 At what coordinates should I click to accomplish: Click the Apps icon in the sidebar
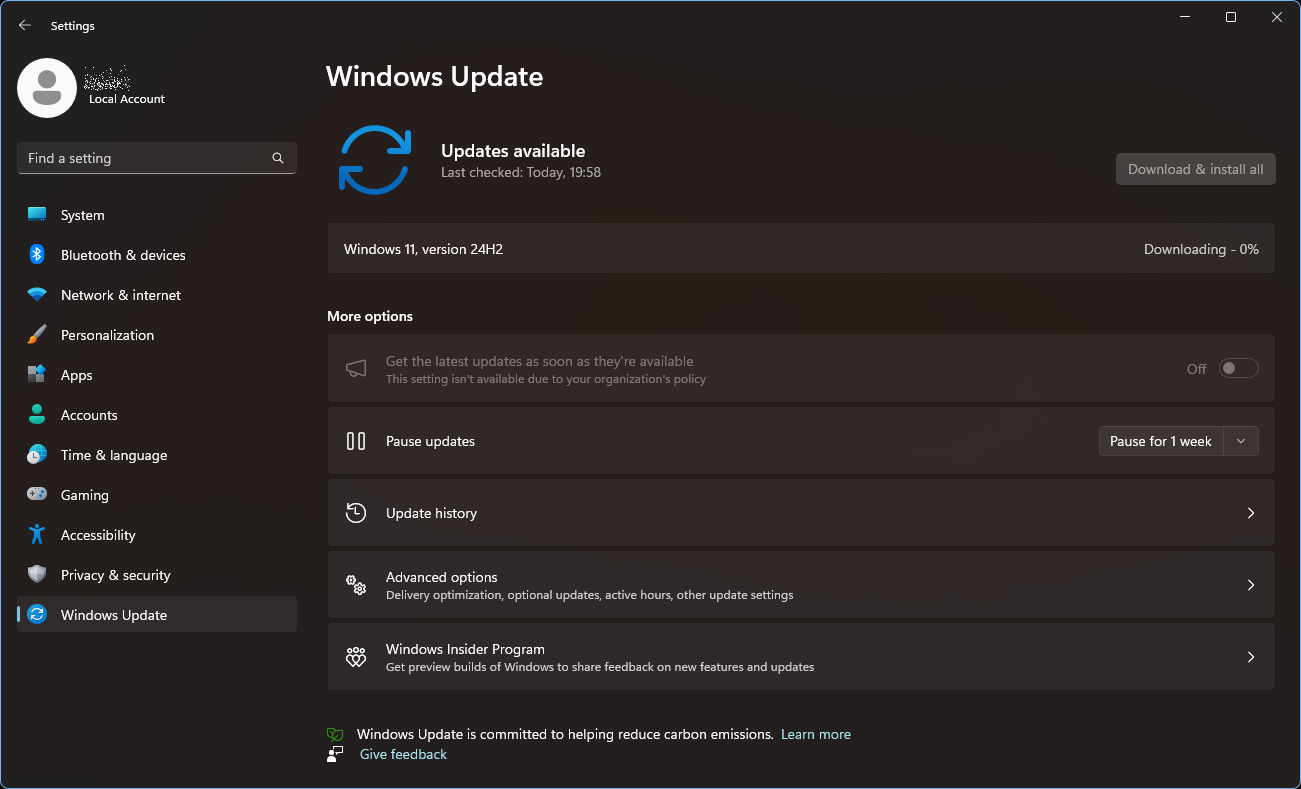click(x=37, y=375)
